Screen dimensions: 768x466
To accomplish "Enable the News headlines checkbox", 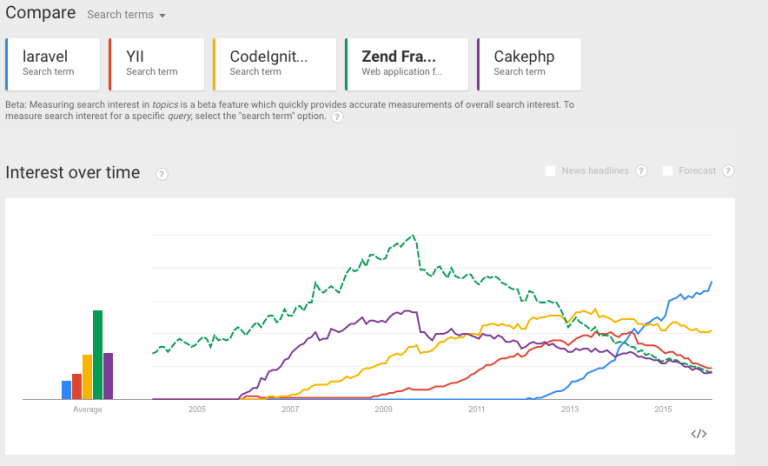I will pos(551,171).
